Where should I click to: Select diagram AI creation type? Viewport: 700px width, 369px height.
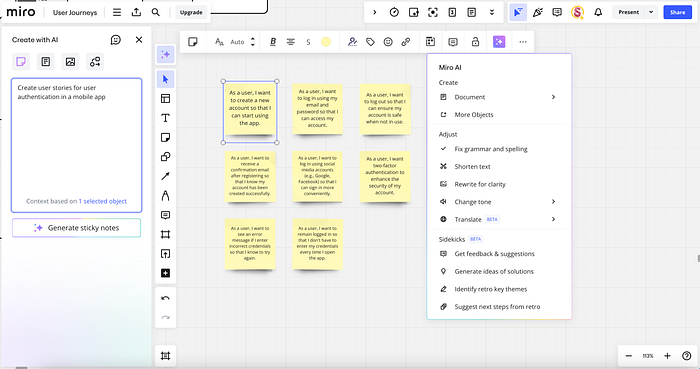95,62
